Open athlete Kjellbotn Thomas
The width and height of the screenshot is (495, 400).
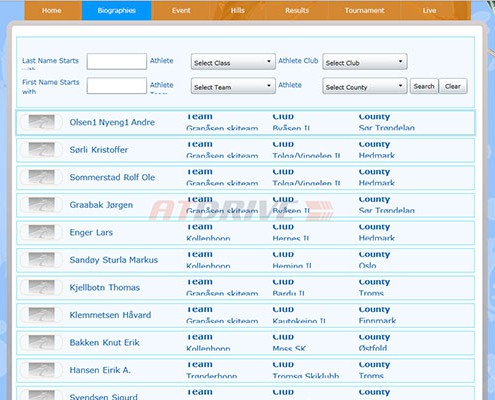point(104,288)
